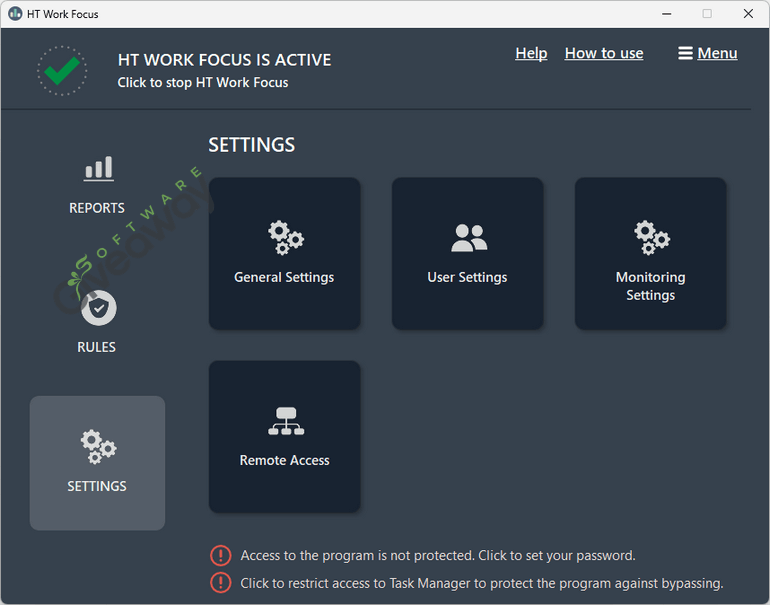This screenshot has height=605, width=770.
Task: Click the hamburger Menu icon
Action: (x=685, y=53)
